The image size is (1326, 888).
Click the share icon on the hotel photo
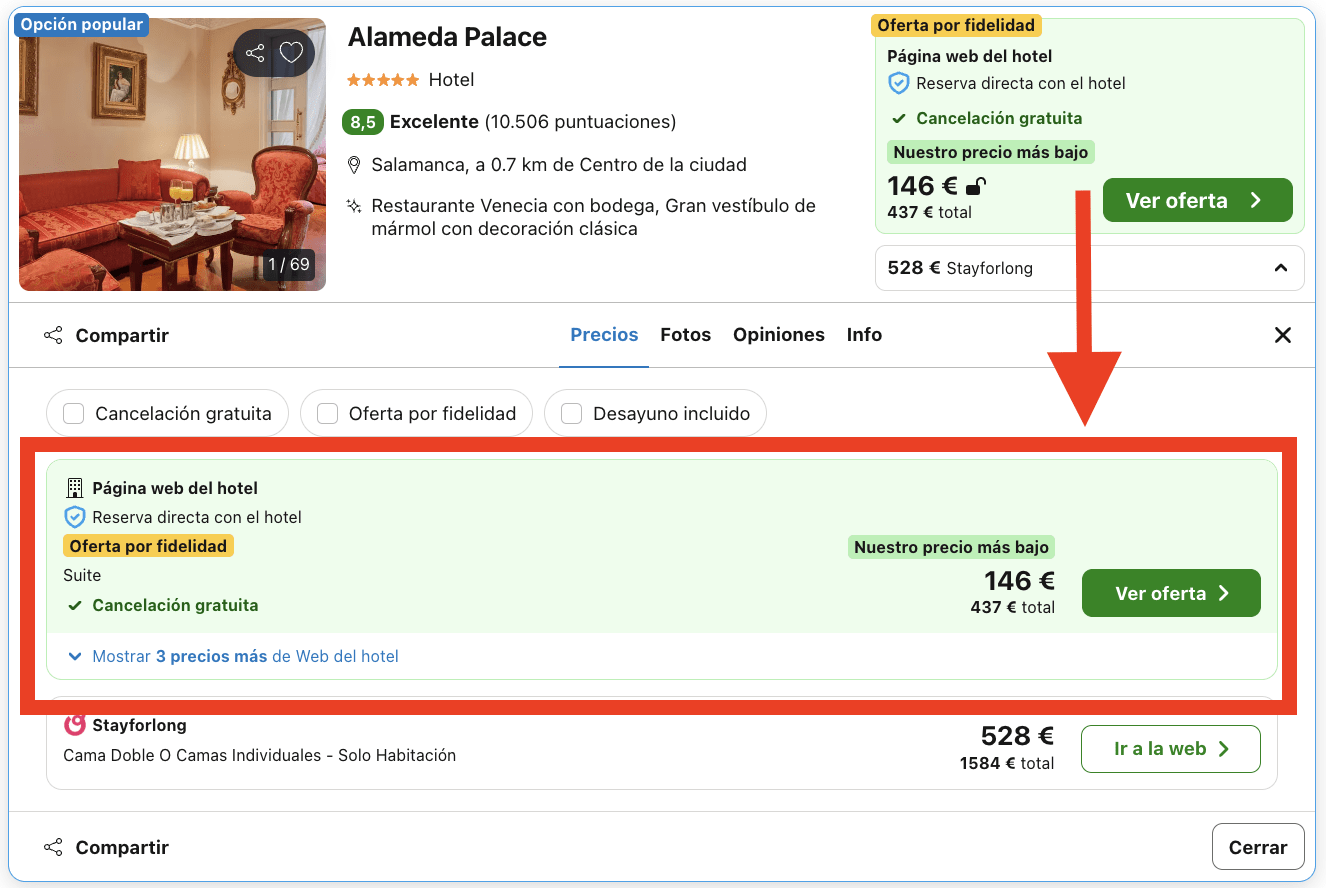pyautogui.click(x=255, y=52)
